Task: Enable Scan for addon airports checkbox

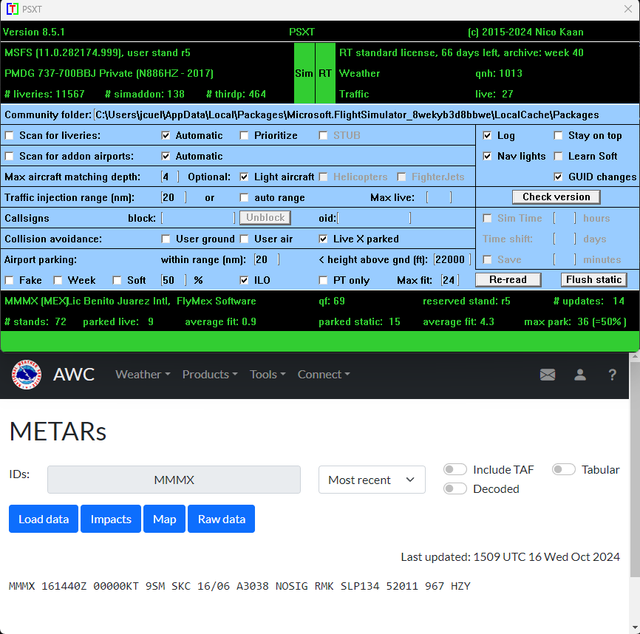Action: (x=9, y=156)
